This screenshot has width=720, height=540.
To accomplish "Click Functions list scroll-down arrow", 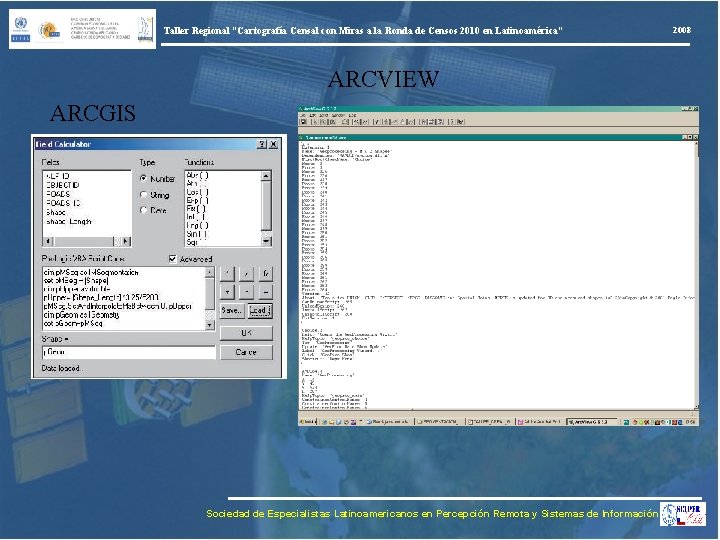I will click(x=266, y=241).
